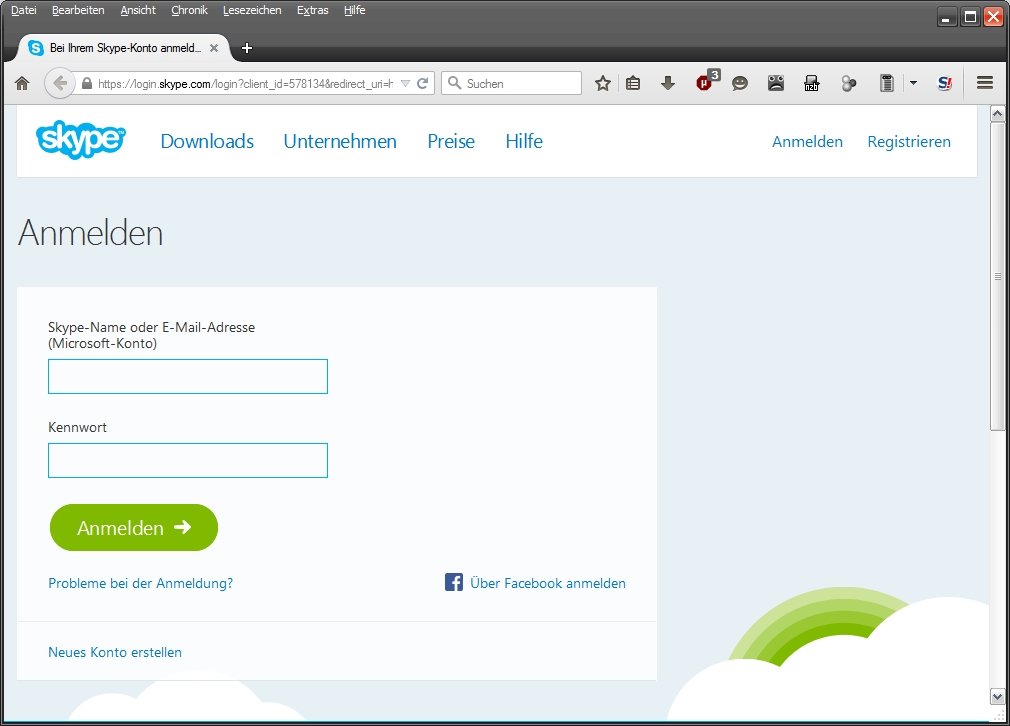Show bookmarks list icon
This screenshot has width=1010, height=726.
633,83
